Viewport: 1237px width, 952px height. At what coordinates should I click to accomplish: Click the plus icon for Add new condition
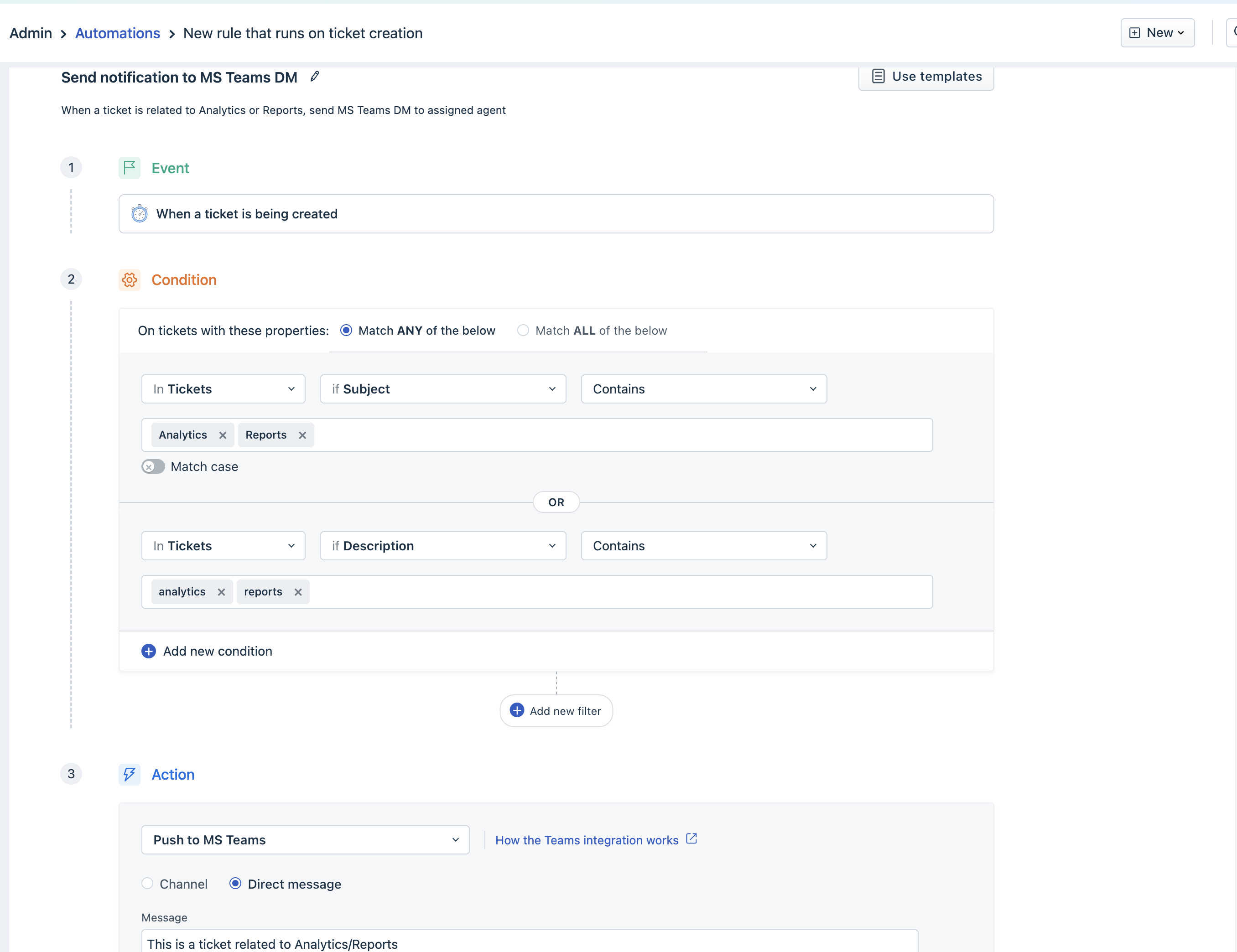point(148,651)
